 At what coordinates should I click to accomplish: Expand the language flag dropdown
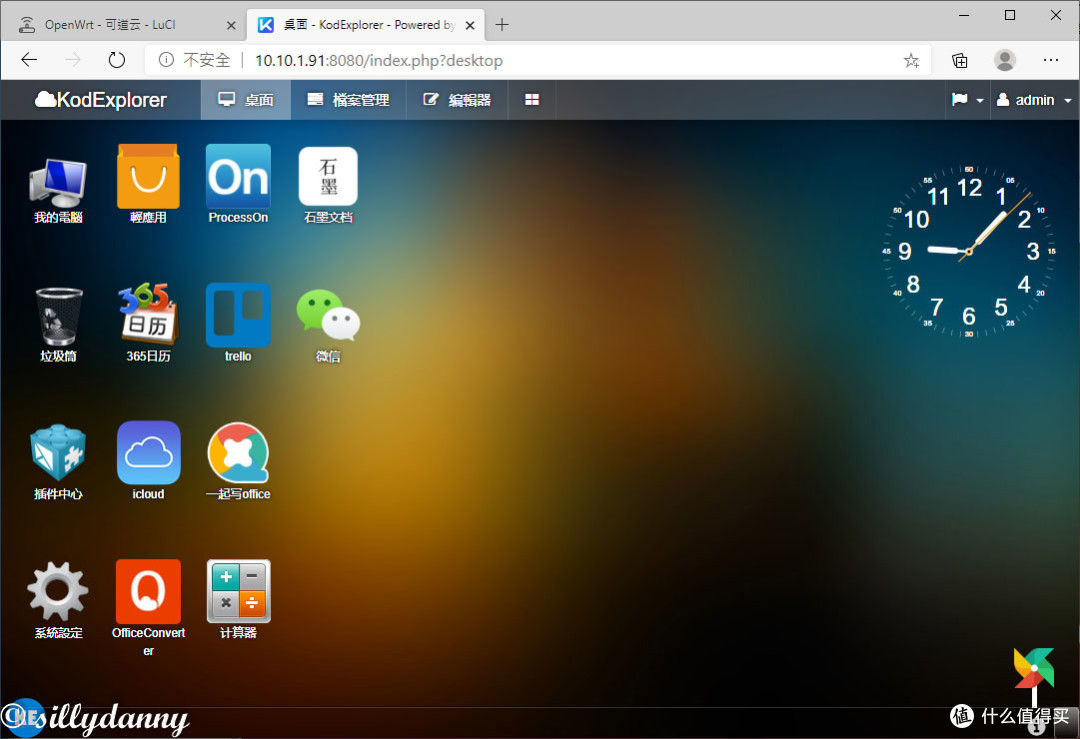966,99
